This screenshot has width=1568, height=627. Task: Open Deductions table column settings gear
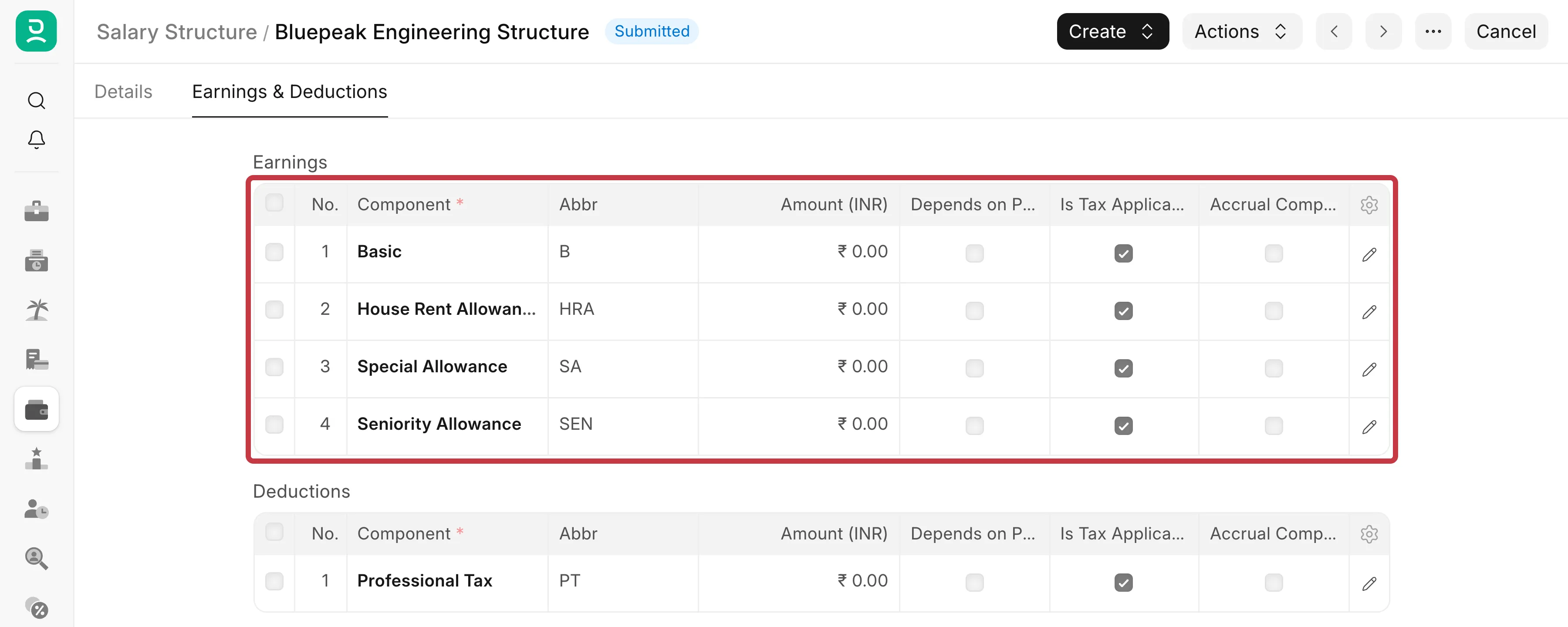click(1369, 534)
